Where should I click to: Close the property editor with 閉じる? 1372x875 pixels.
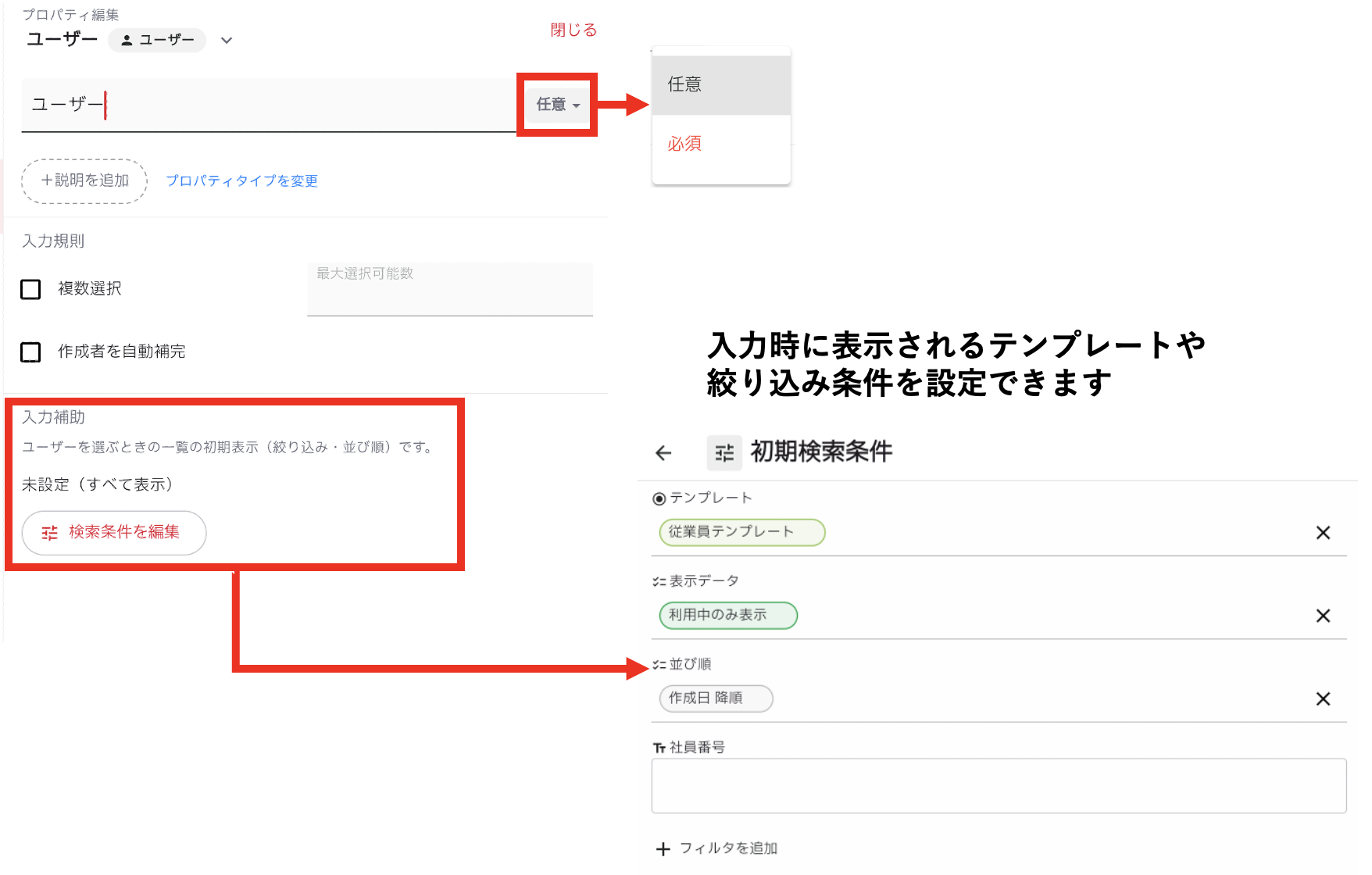pos(573,30)
